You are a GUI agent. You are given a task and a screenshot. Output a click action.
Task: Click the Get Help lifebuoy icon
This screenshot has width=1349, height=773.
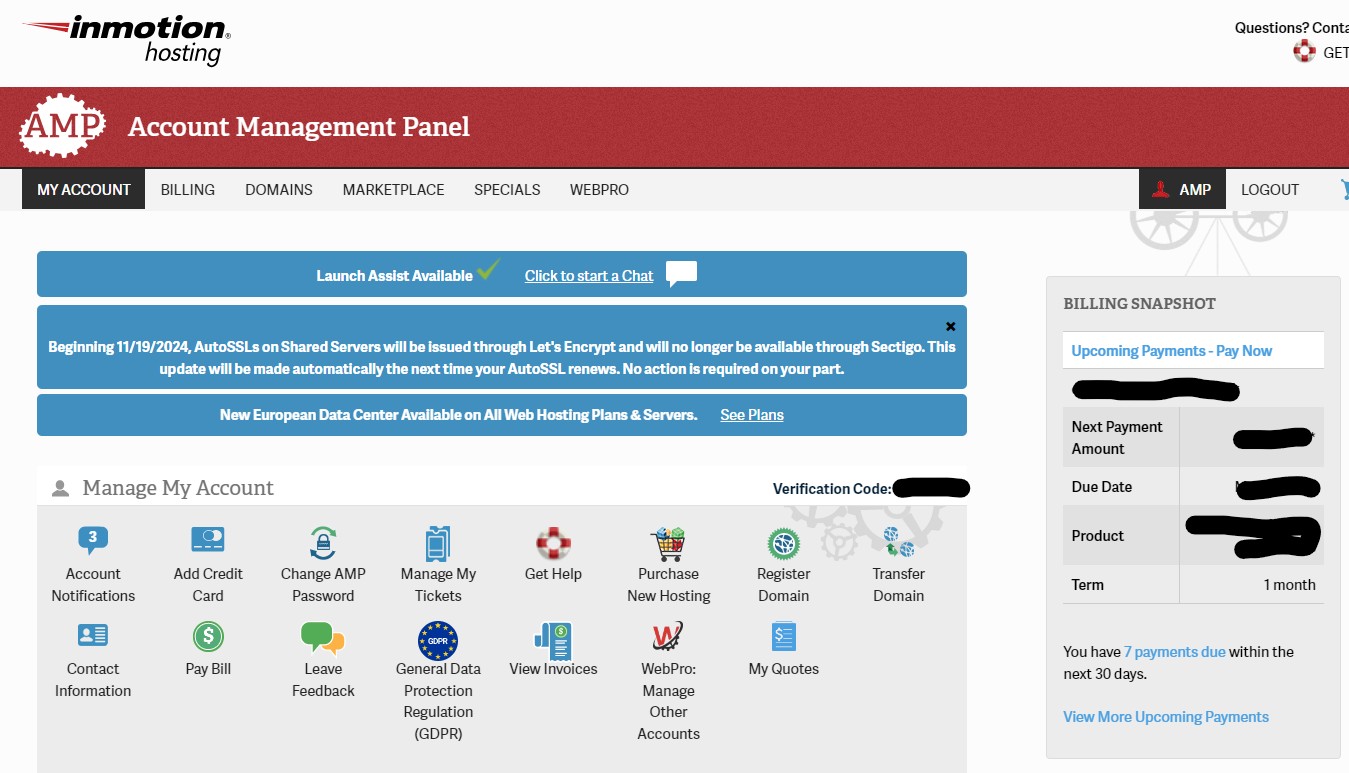(x=553, y=543)
